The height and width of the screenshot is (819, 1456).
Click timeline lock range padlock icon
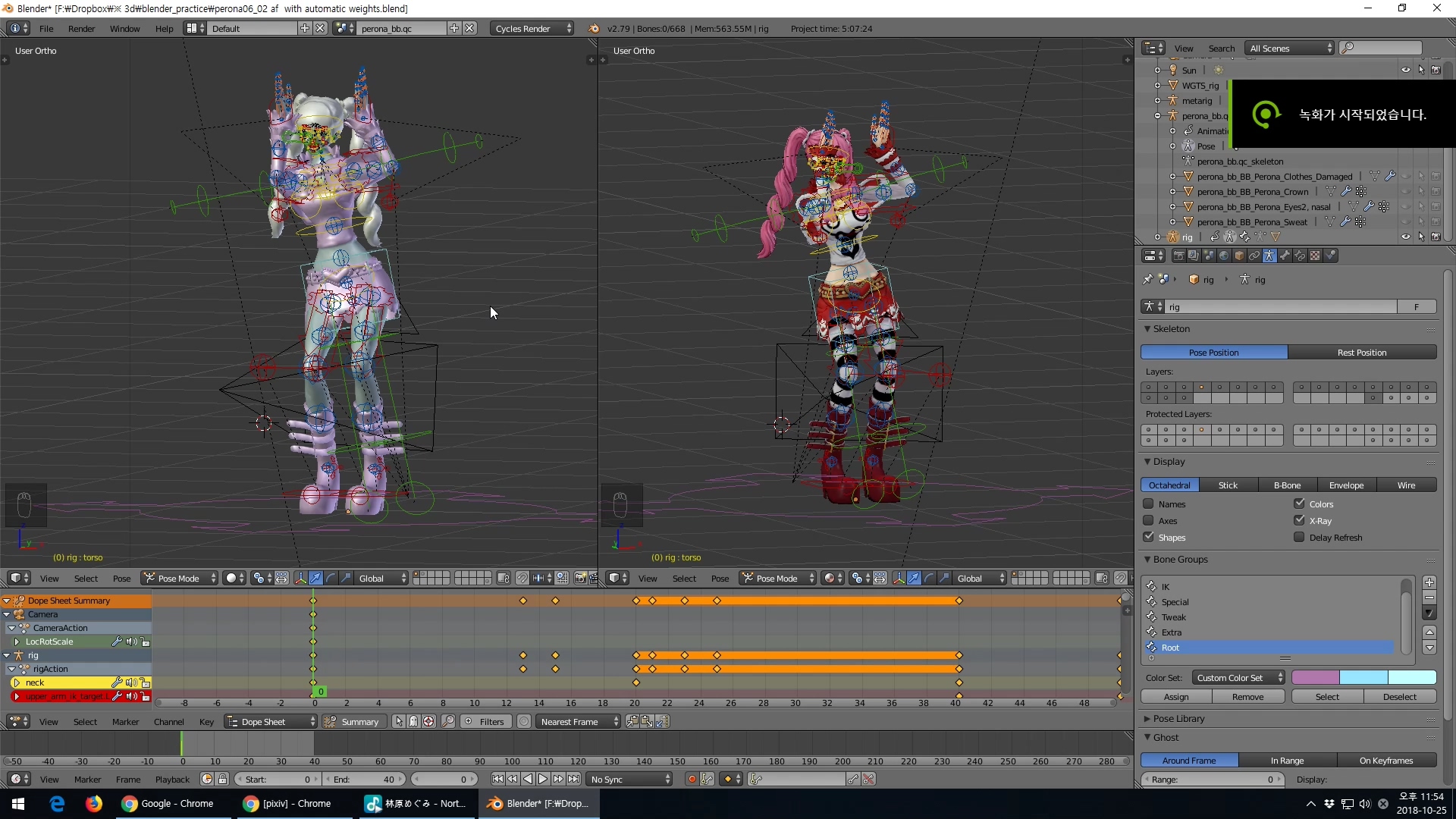click(222, 779)
